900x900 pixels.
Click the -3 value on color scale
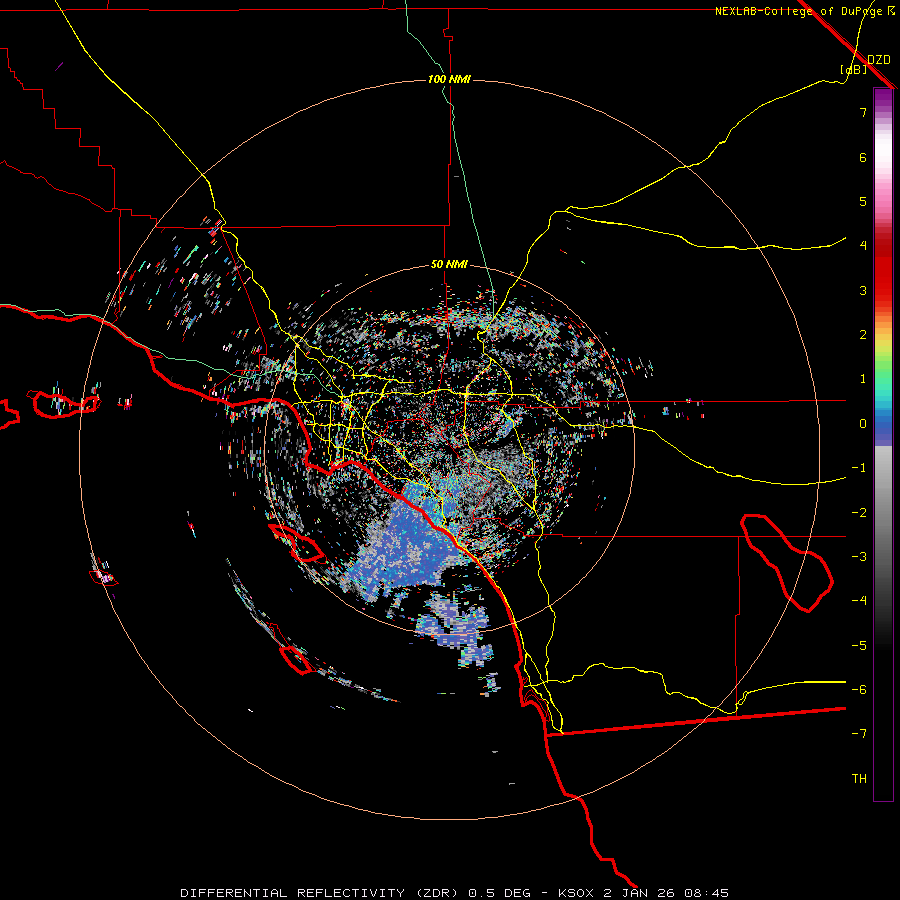859,557
